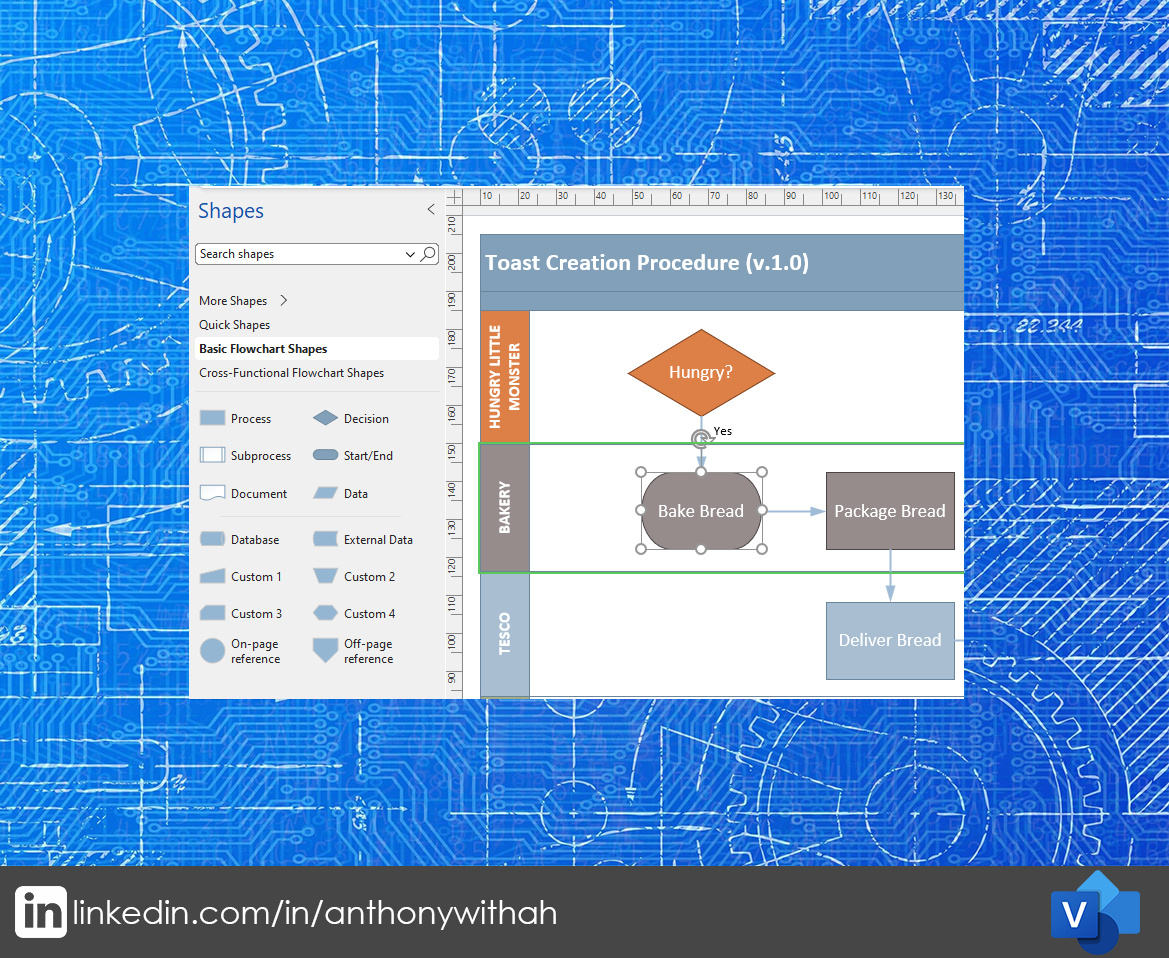Collapse the Shapes panel with the chevron

click(430, 209)
